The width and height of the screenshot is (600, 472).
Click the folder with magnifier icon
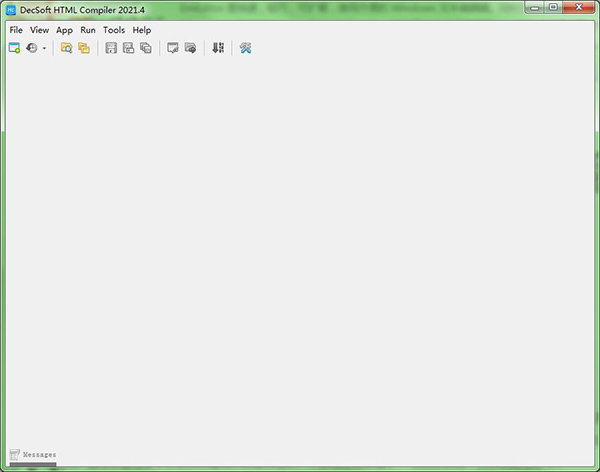point(66,48)
